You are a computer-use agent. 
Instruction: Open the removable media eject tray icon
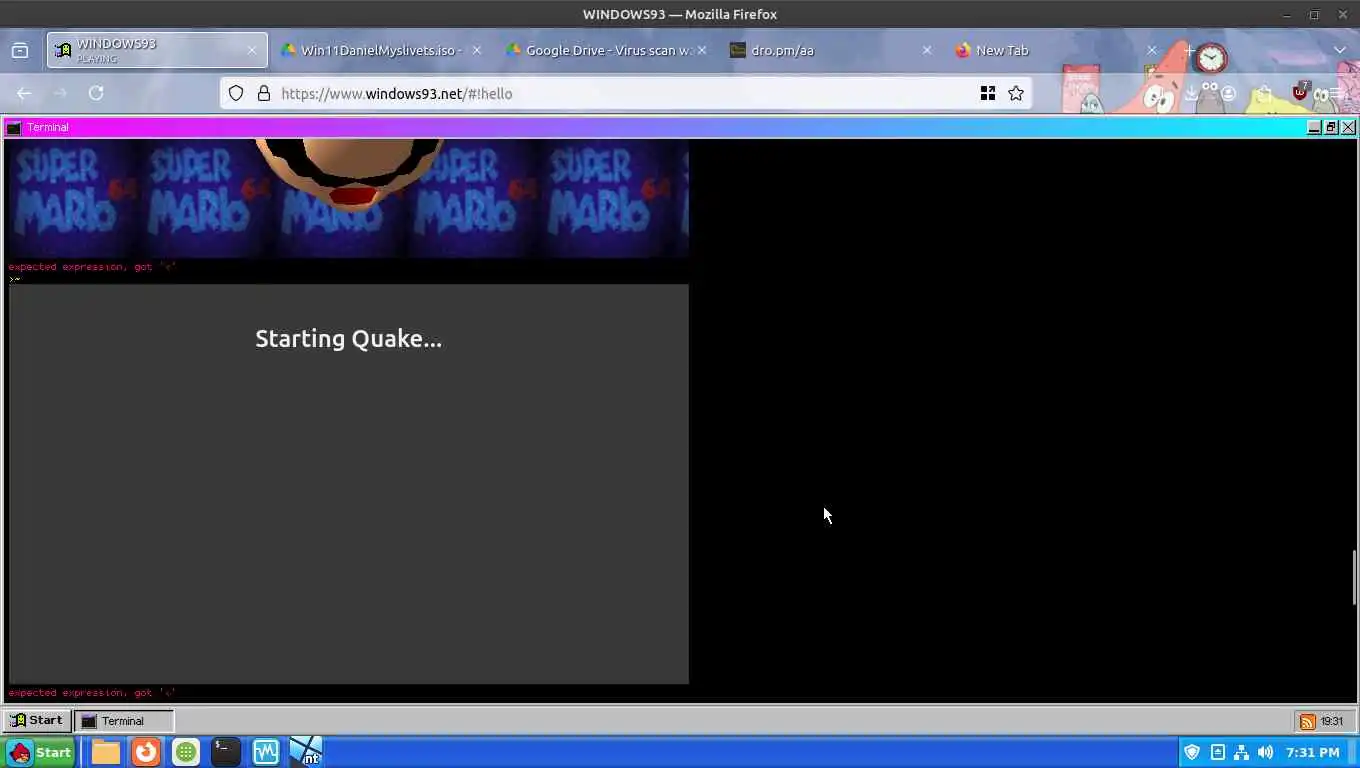(x=1217, y=752)
